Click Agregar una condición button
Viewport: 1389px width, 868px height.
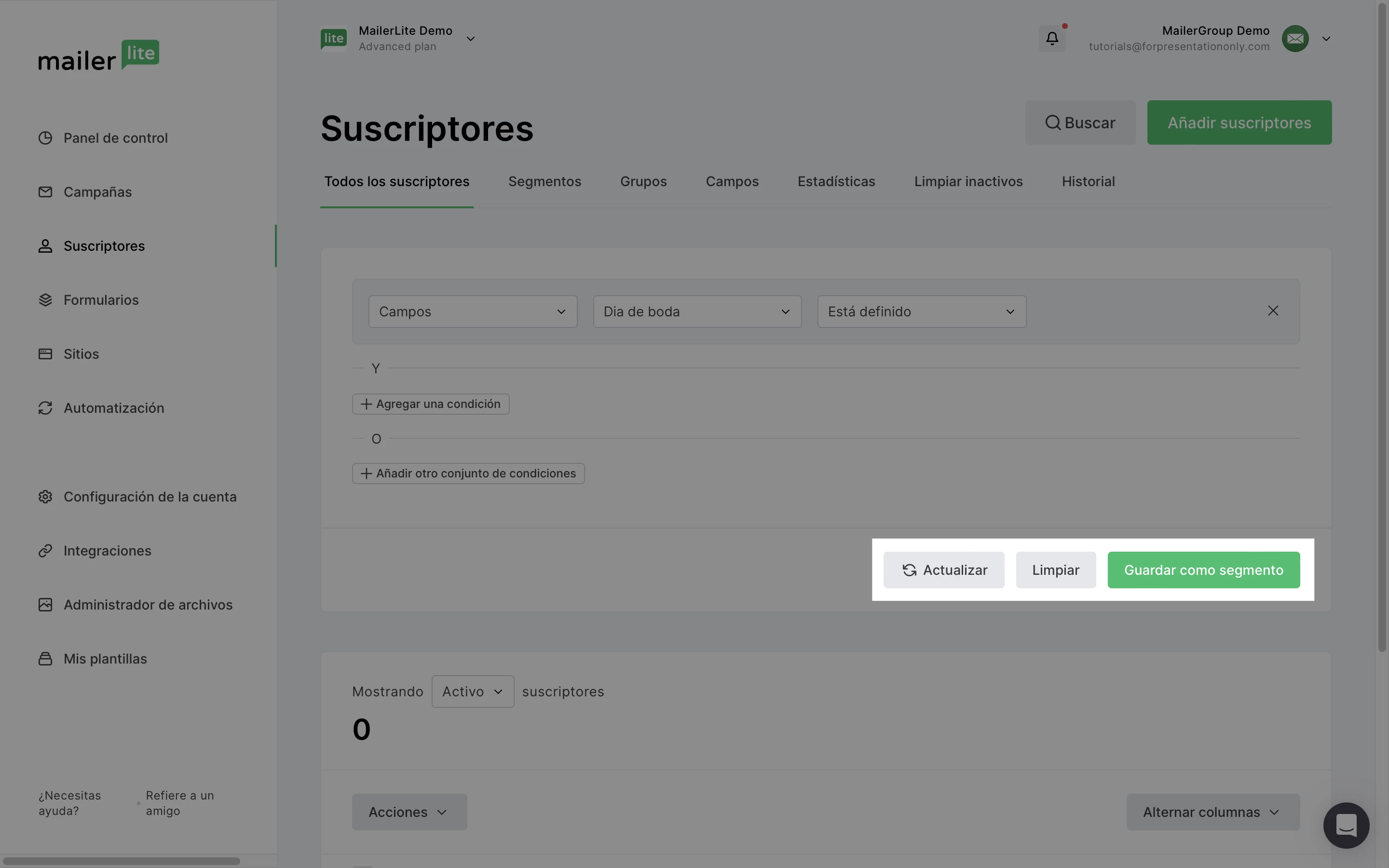tap(431, 404)
